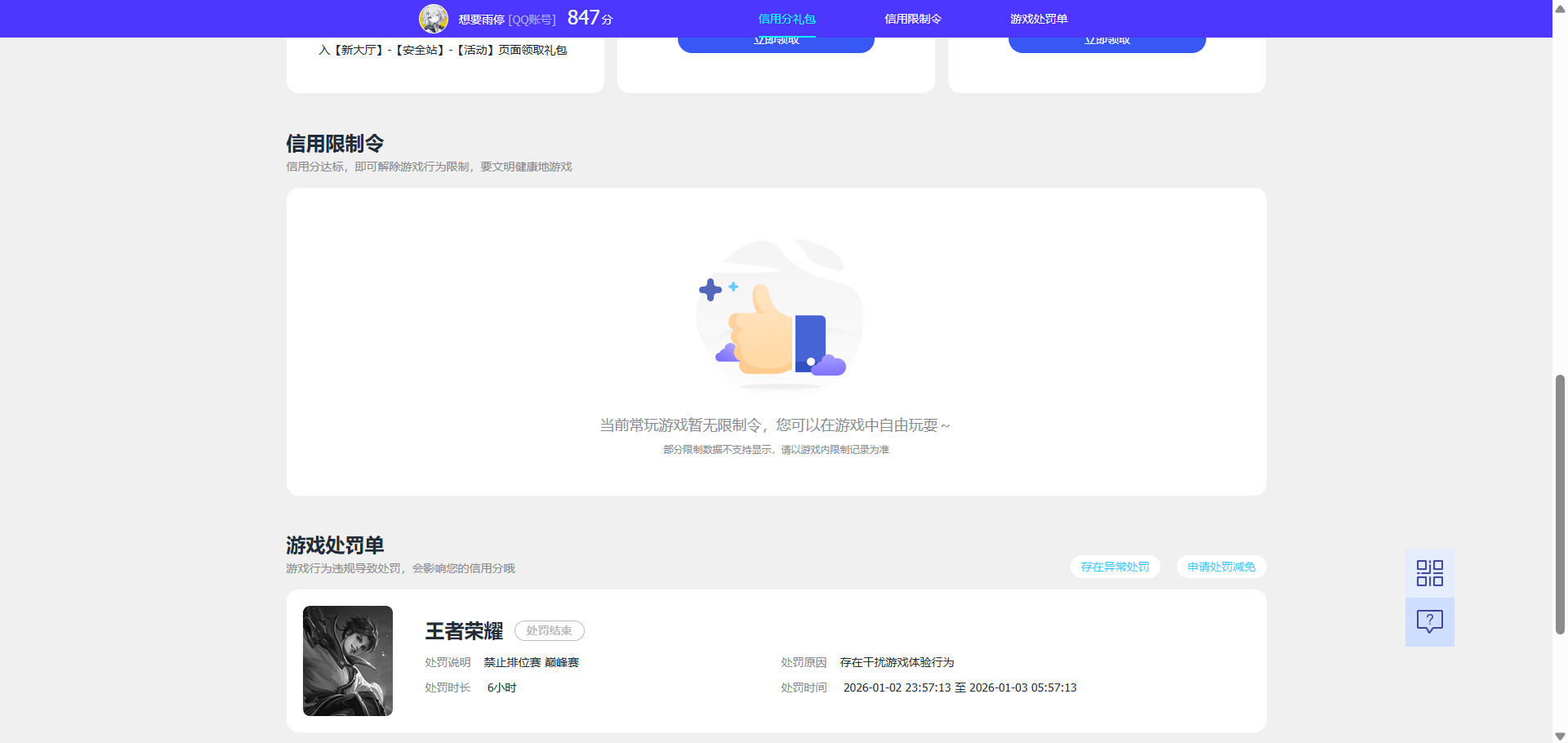This screenshot has width=1568, height=743.
Task: Click the 信用限制令 section heading
Action: pyautogui.click(x=335, y=144)
